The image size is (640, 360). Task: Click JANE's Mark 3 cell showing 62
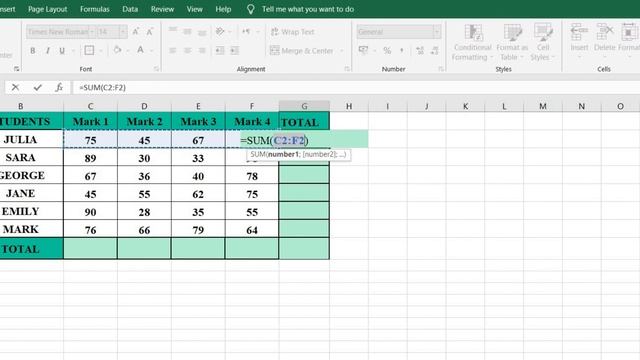[x=198, y=194]
